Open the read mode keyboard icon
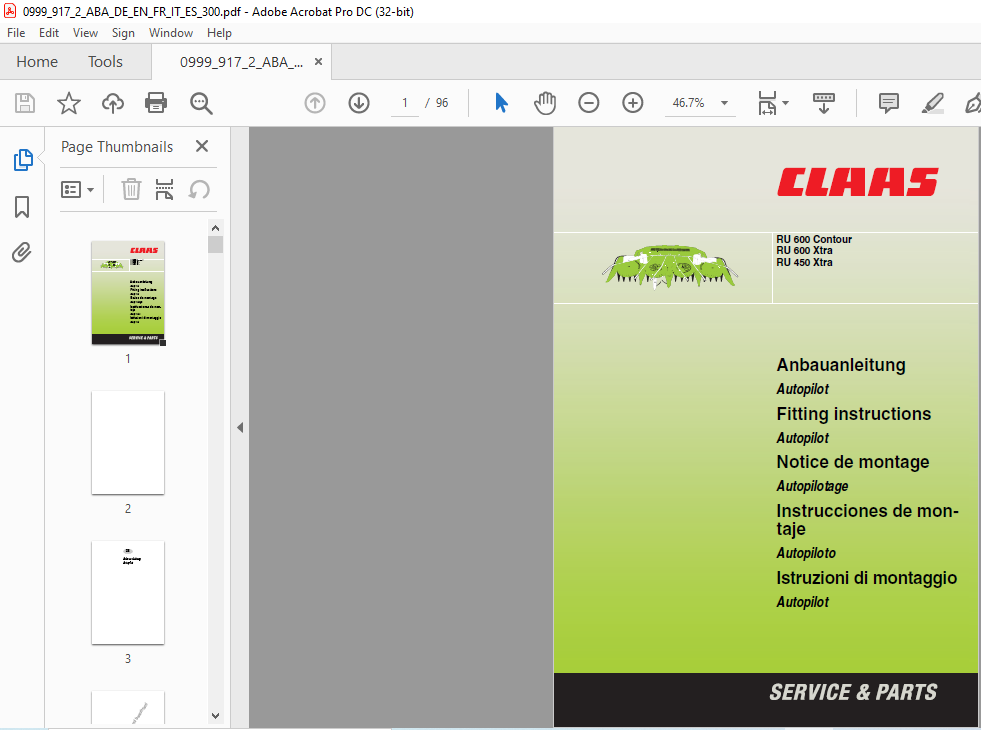This screenshot has width=981, height=730. click(x=823, y=103)
